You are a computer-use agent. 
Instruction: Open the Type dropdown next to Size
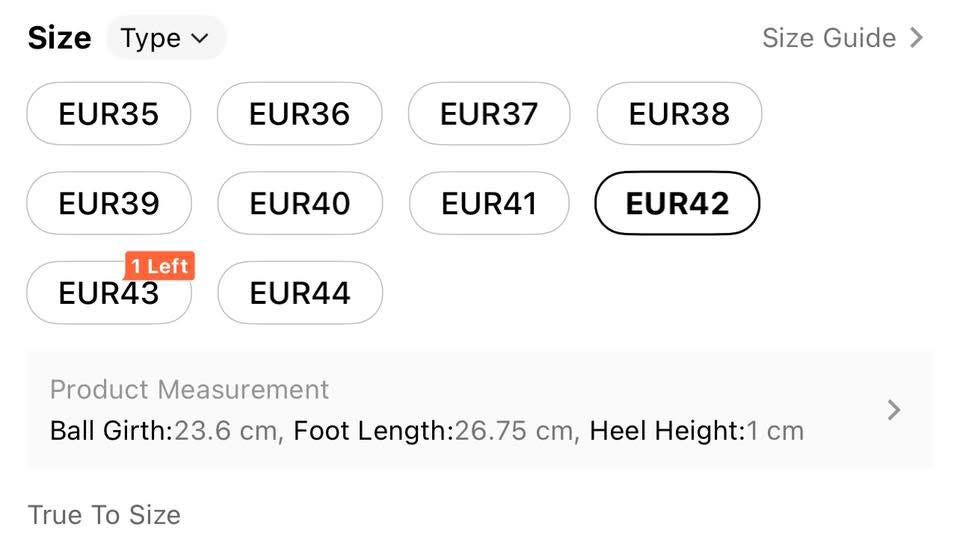165,38
